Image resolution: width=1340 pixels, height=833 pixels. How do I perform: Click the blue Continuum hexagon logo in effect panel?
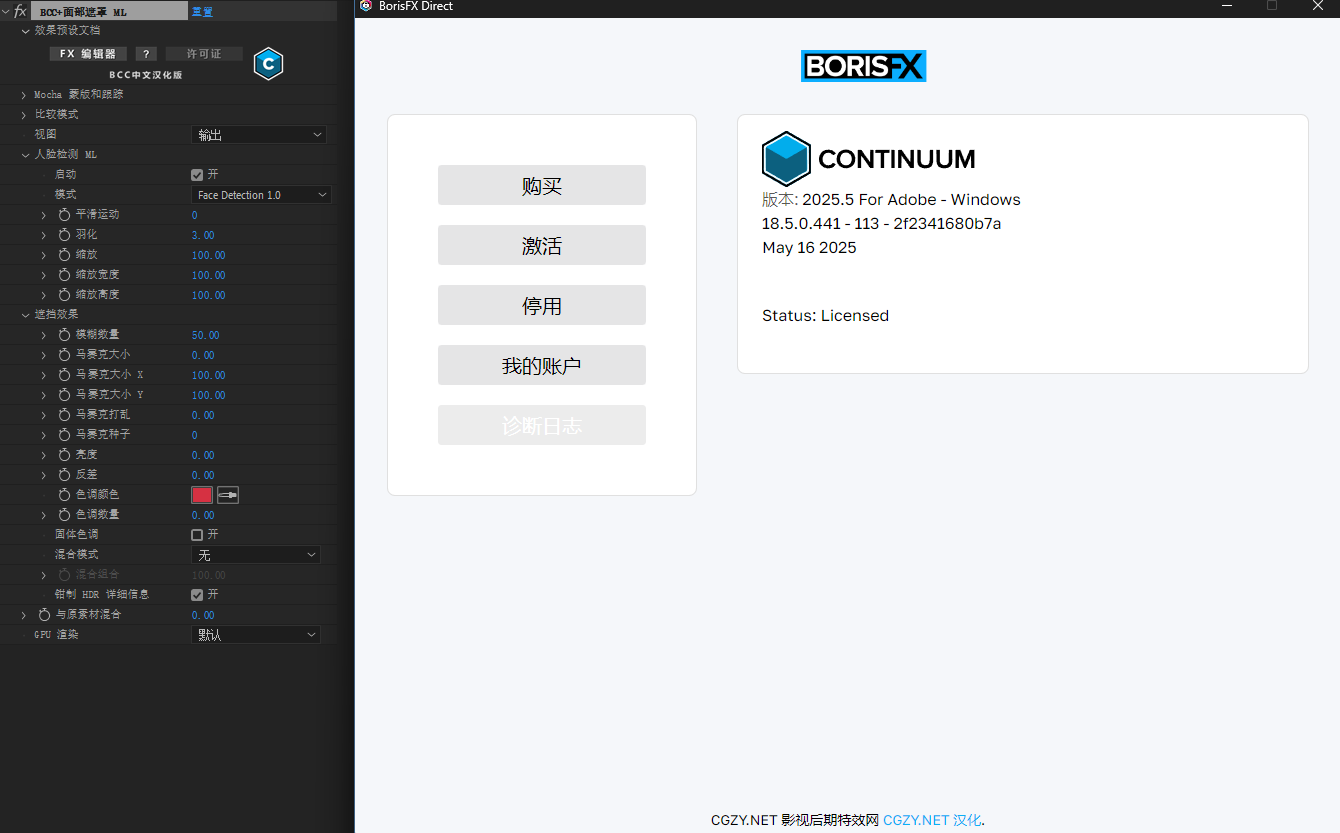click(268, 64)
